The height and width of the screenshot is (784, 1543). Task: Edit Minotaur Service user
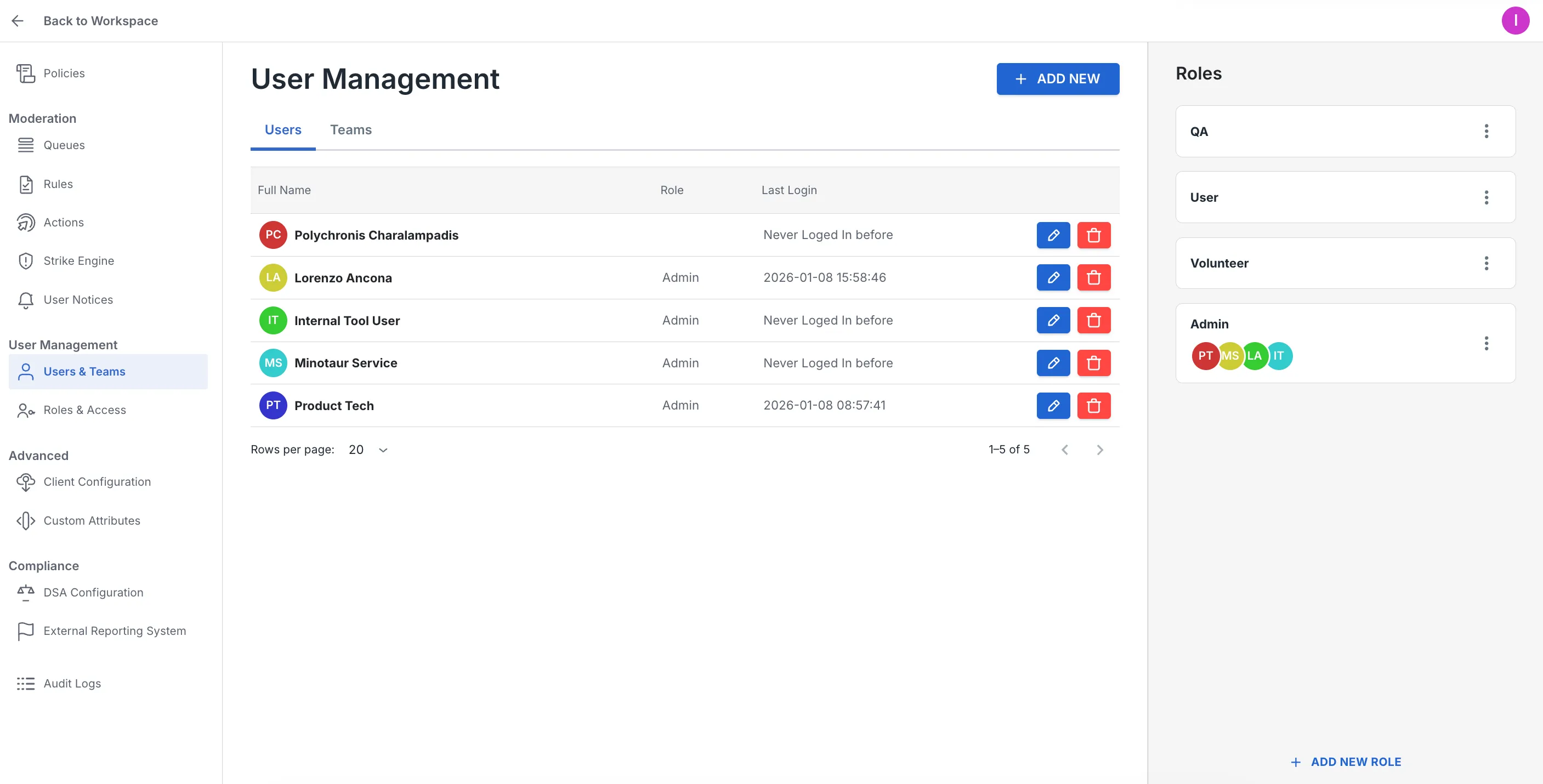1053,363
